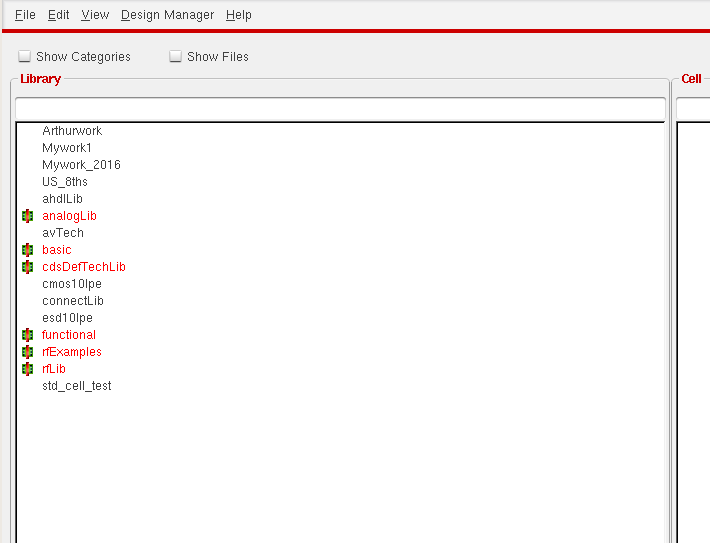The image size is (710, 543).
Task: Select the rfLib library name
Action: coord(53,369)
